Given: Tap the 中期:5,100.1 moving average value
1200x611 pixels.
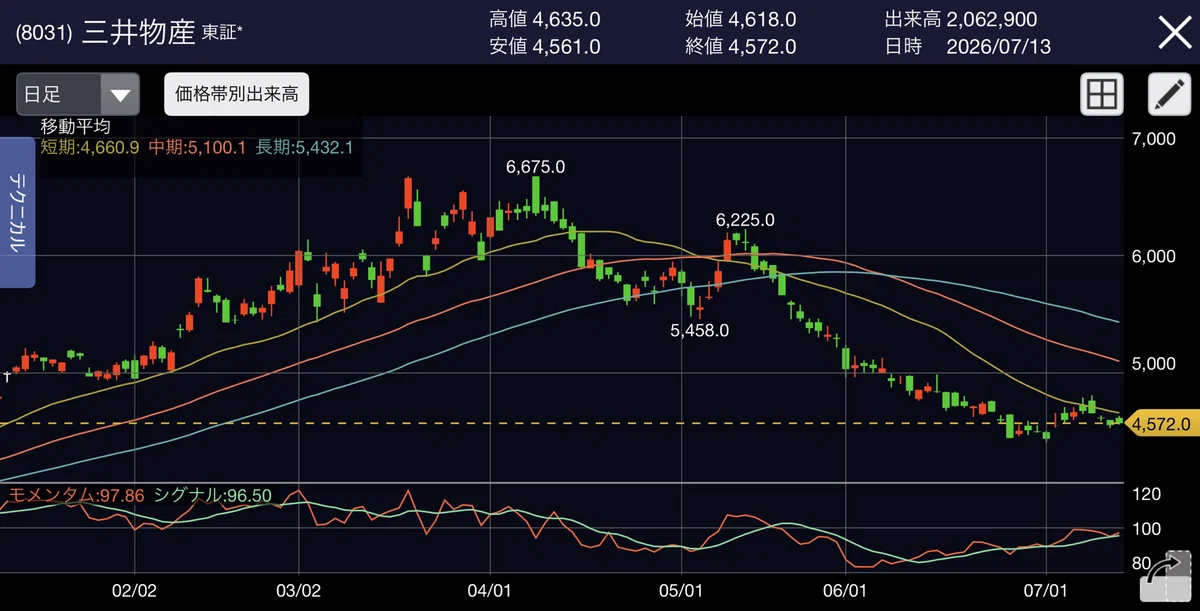Looking at the screenshot, I should (197, 147).
